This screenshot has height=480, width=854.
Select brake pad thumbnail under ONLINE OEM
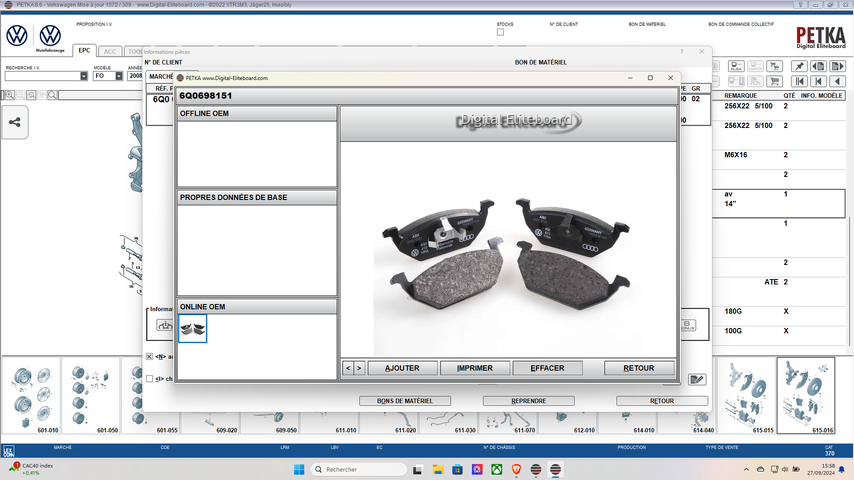[x=193, y=329]
